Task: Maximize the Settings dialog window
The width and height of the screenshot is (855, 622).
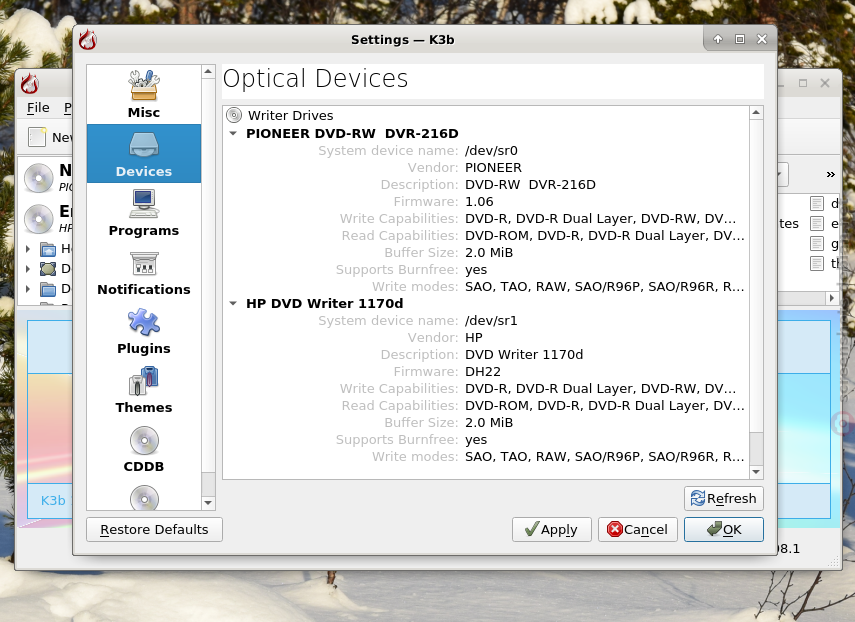Action: [x=739, y=39]
